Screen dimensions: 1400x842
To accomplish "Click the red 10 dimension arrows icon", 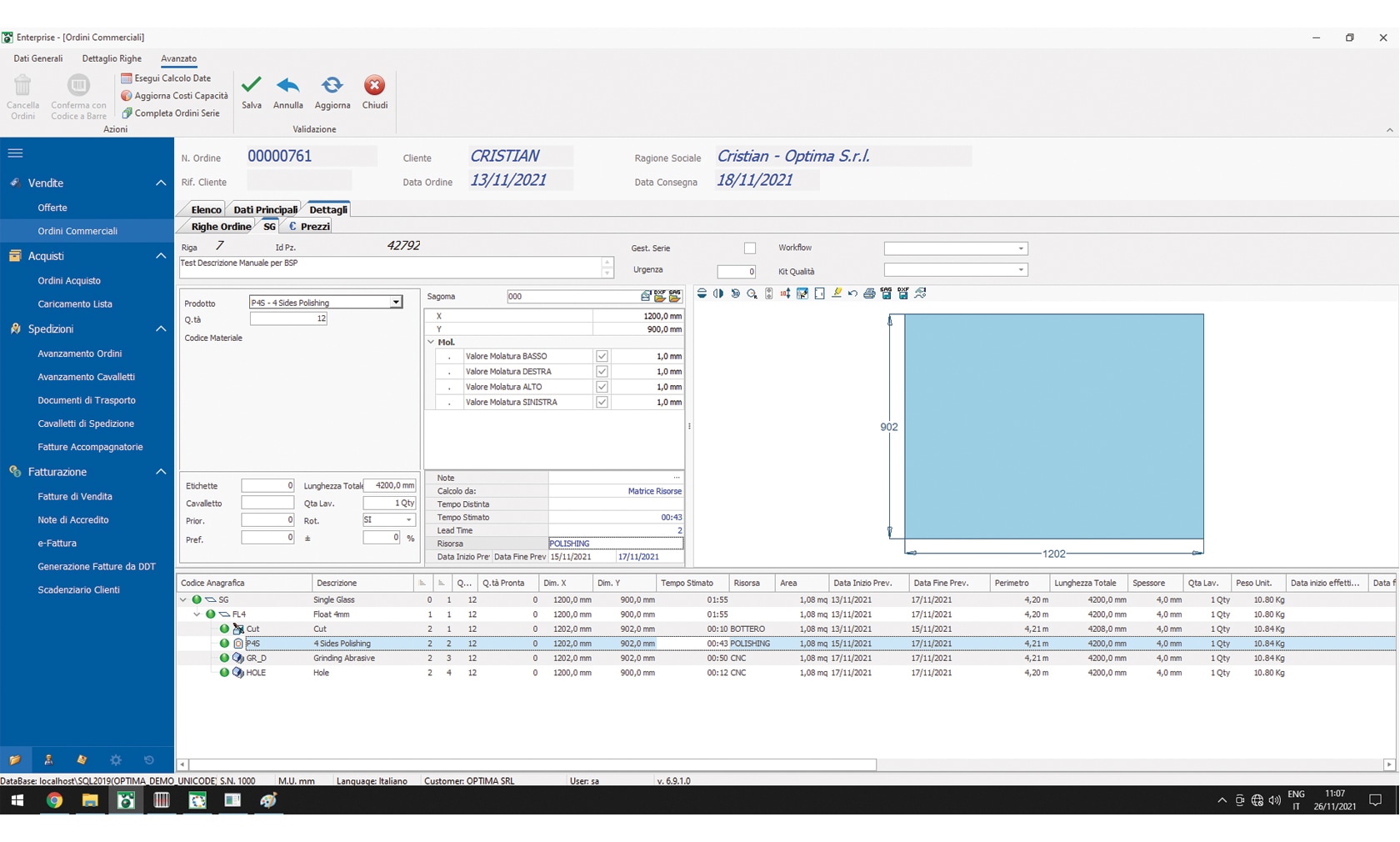I will coord(785,293).
